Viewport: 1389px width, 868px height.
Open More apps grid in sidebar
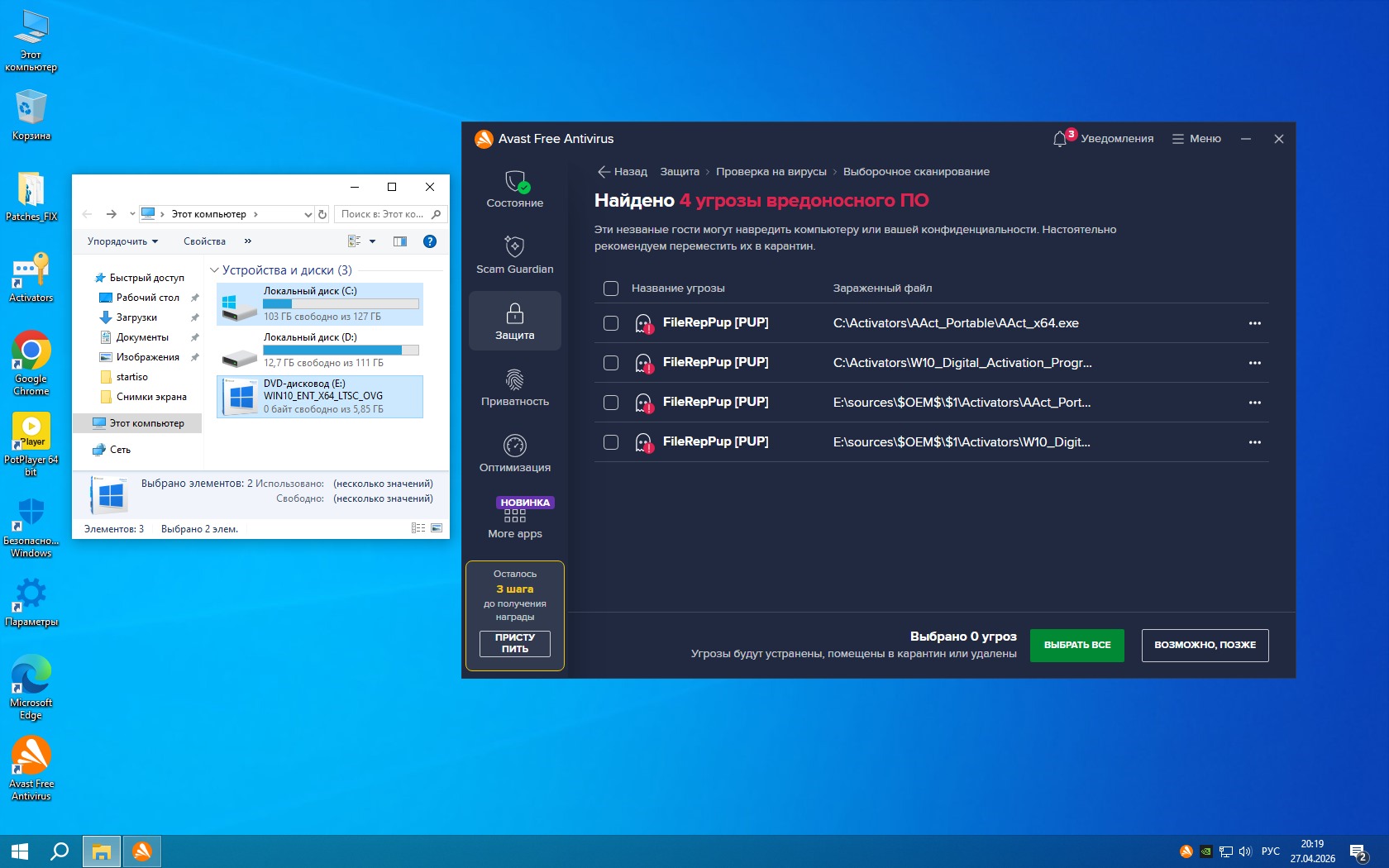click(514, 517)
